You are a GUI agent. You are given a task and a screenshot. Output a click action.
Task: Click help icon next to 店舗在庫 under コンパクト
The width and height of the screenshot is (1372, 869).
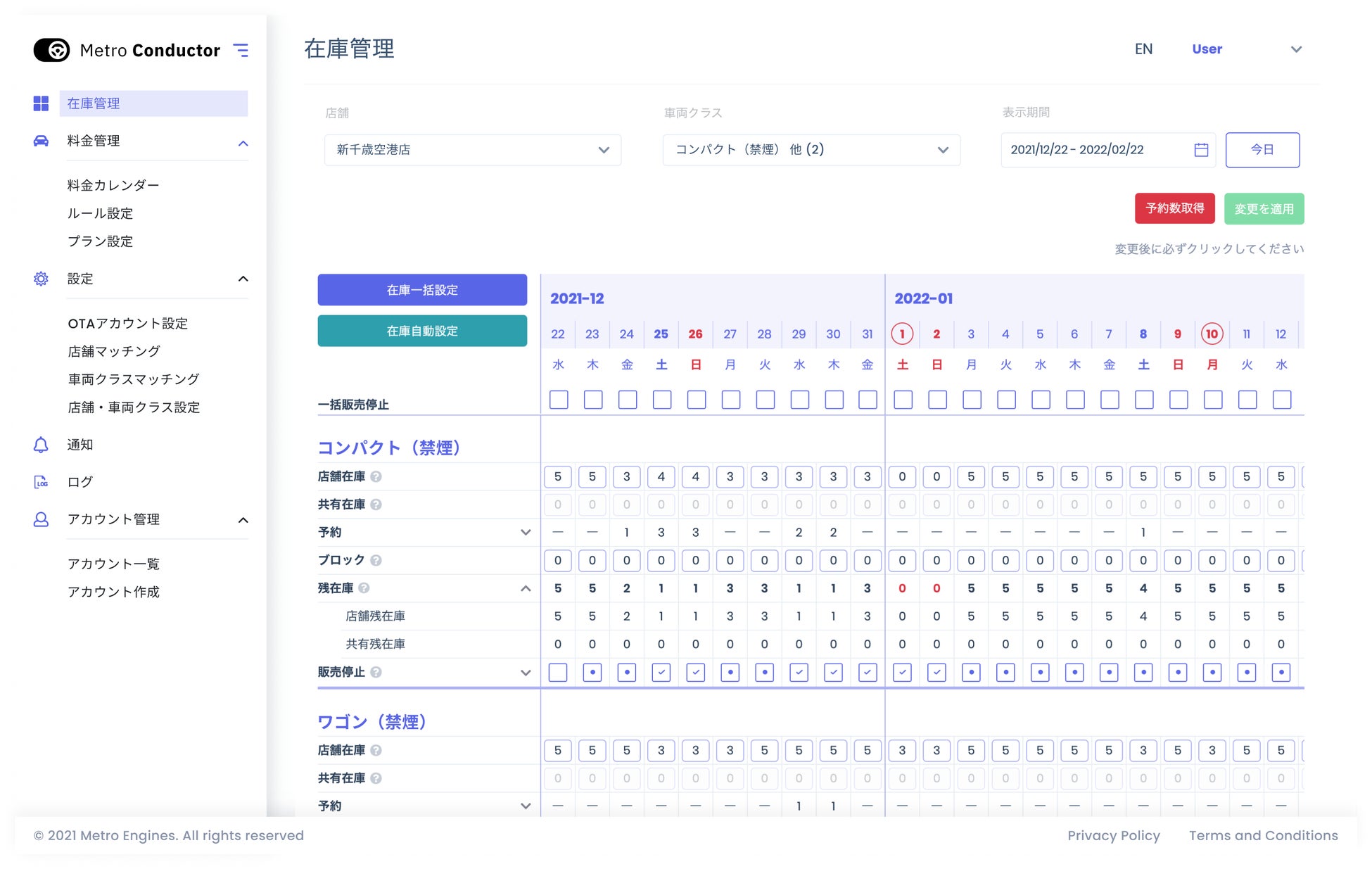coord(376,477)
